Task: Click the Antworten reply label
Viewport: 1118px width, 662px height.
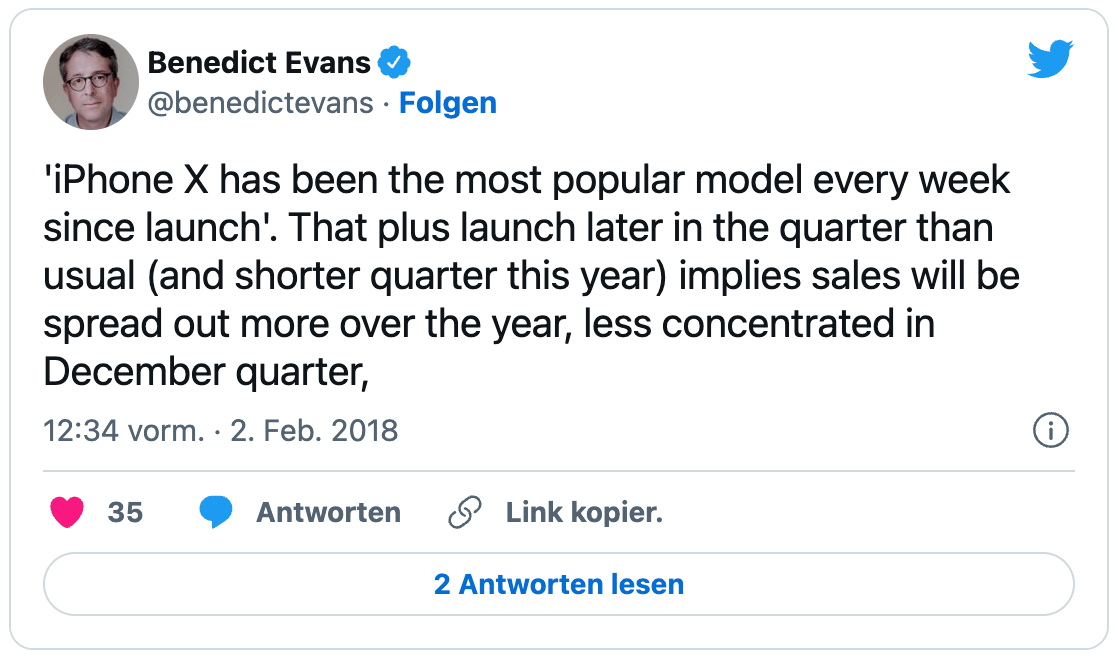Action: (329, 512)
